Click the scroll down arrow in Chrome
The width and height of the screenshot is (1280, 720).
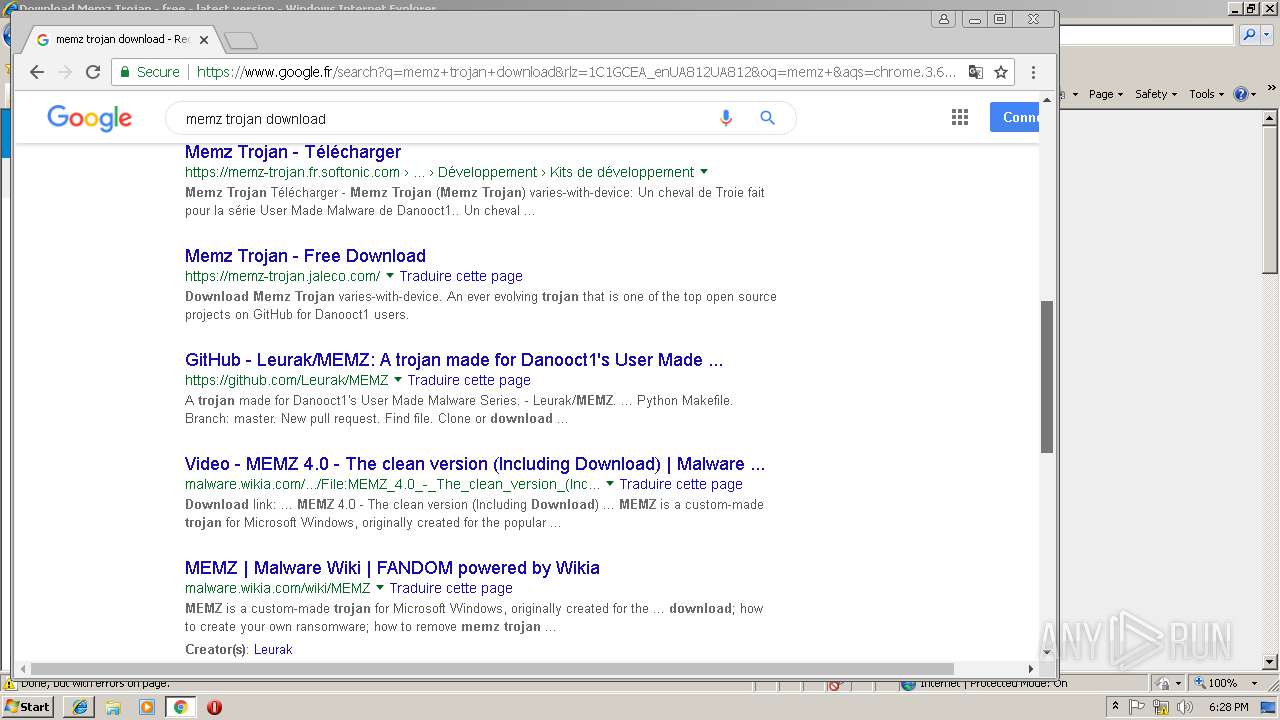click(1047, 652)
